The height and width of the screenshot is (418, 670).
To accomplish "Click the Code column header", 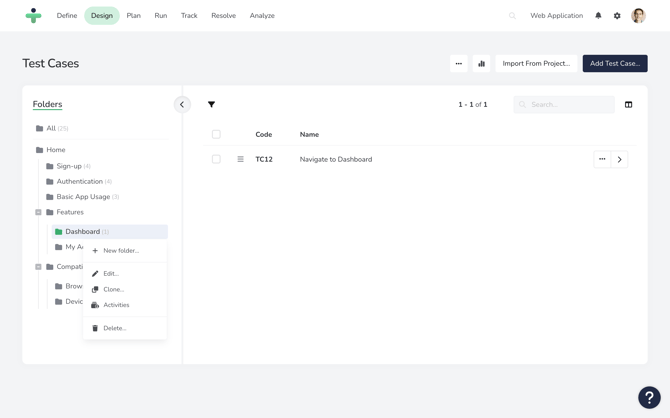I will click(x=264, y=134).
